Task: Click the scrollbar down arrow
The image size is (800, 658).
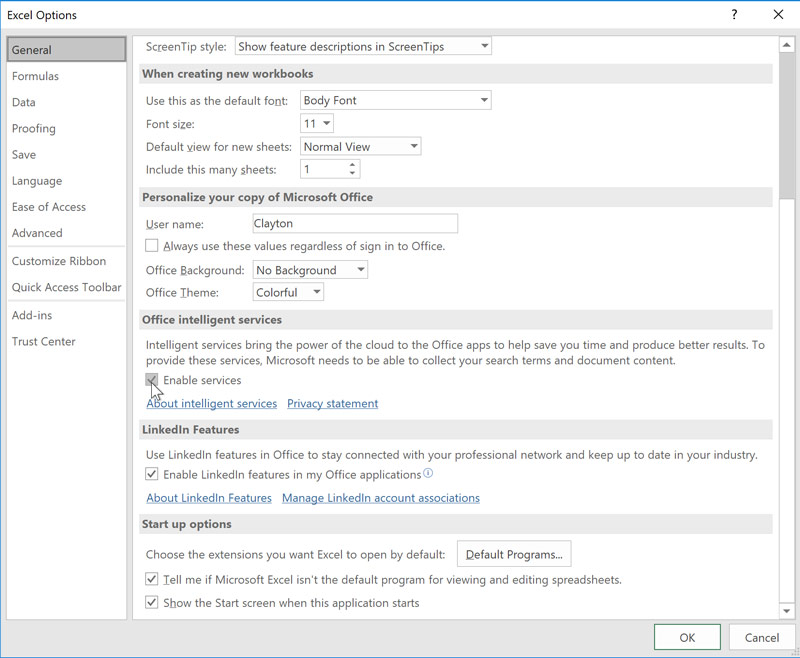Action: pos(787,611)
